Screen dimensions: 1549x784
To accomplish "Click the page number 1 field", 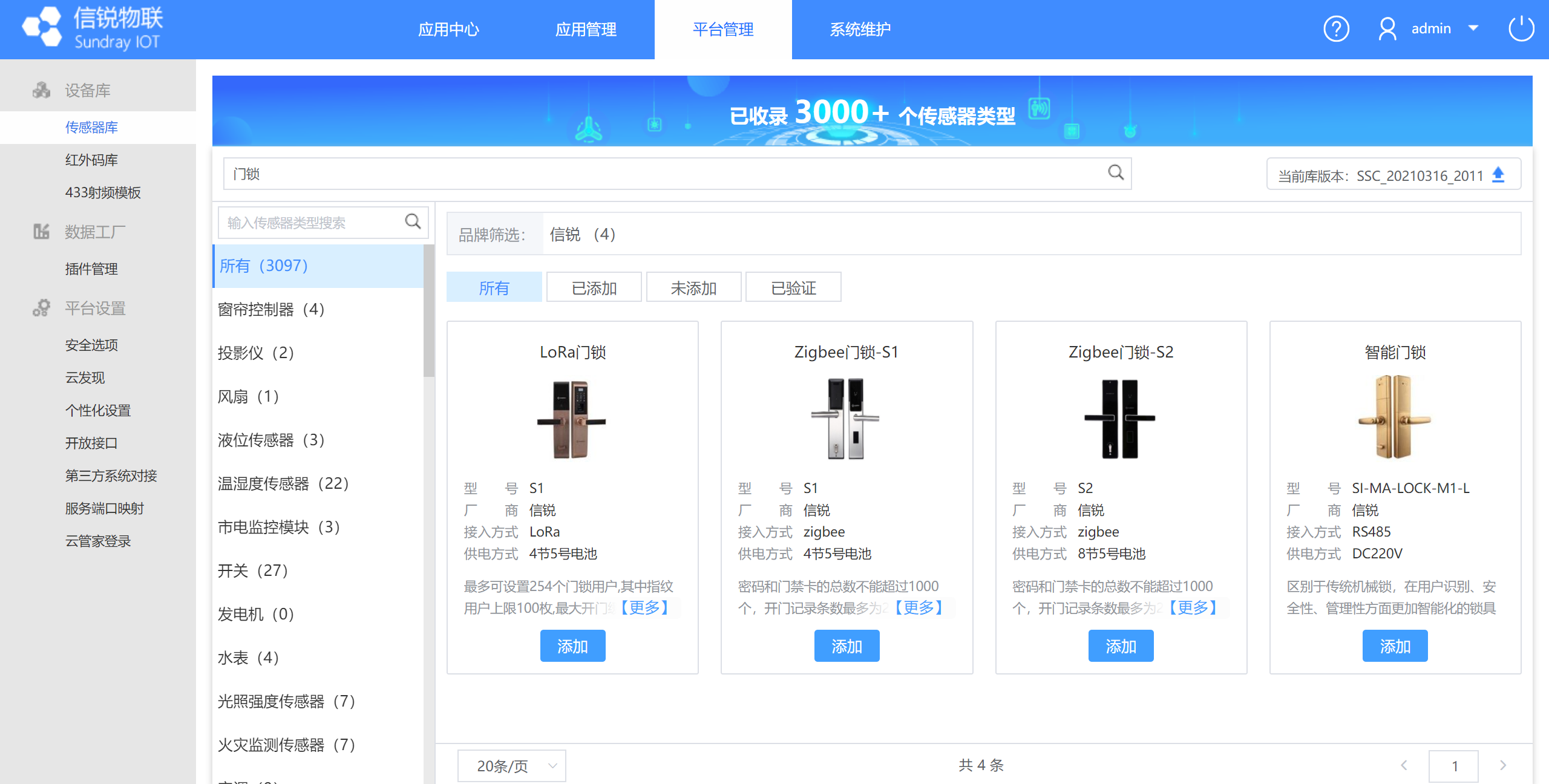I will (x=1453, y=766).
